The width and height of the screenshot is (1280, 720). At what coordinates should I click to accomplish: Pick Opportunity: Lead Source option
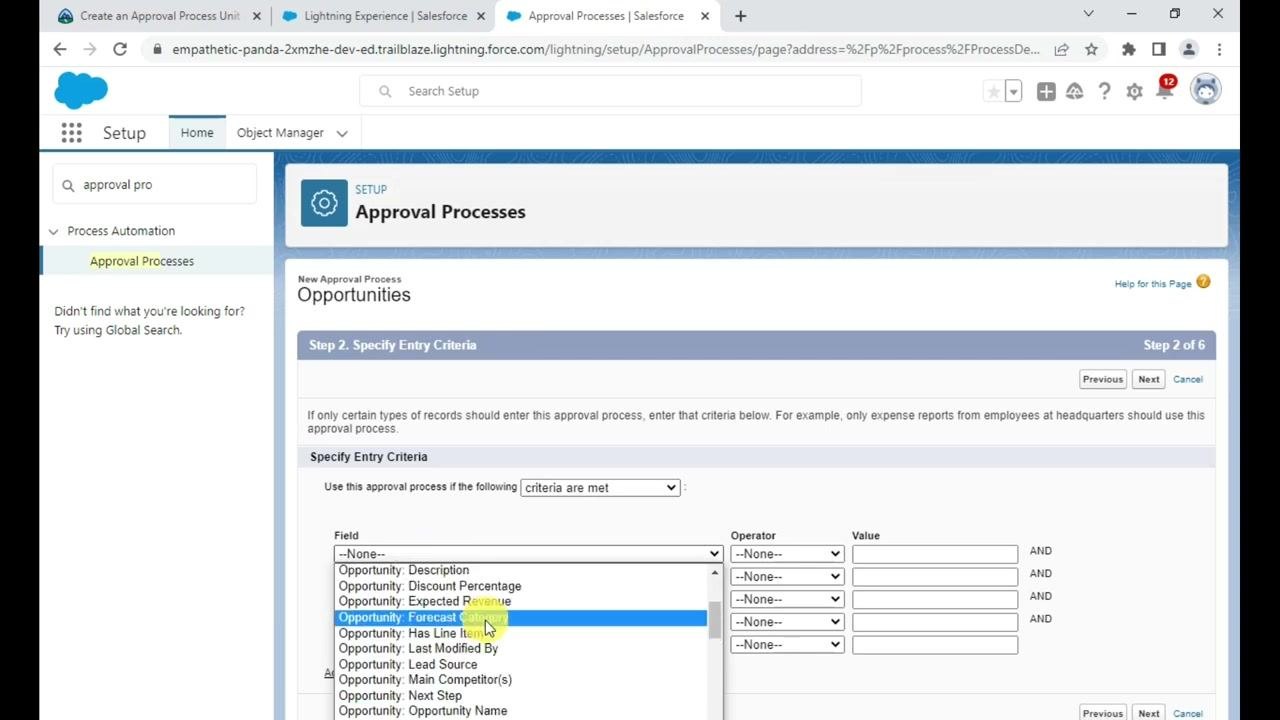pos(521,664)
